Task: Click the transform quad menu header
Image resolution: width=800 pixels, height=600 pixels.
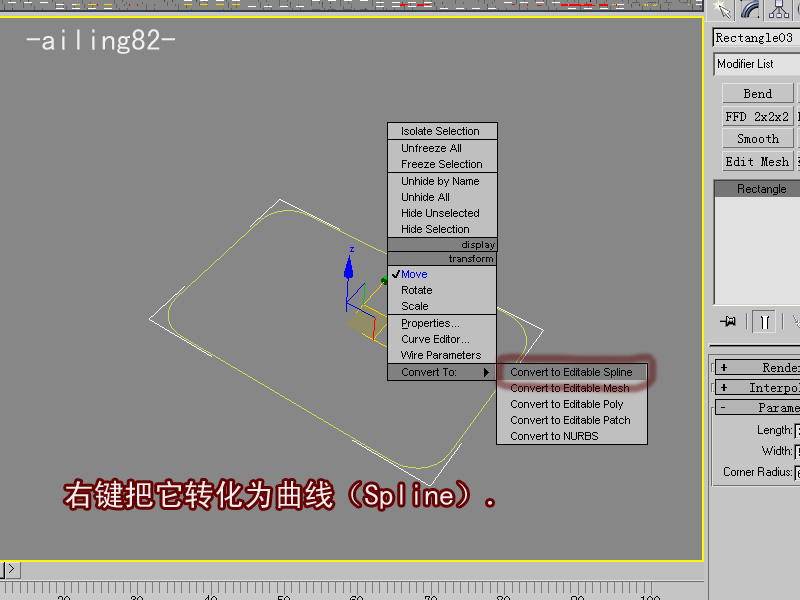Action: 442,259
